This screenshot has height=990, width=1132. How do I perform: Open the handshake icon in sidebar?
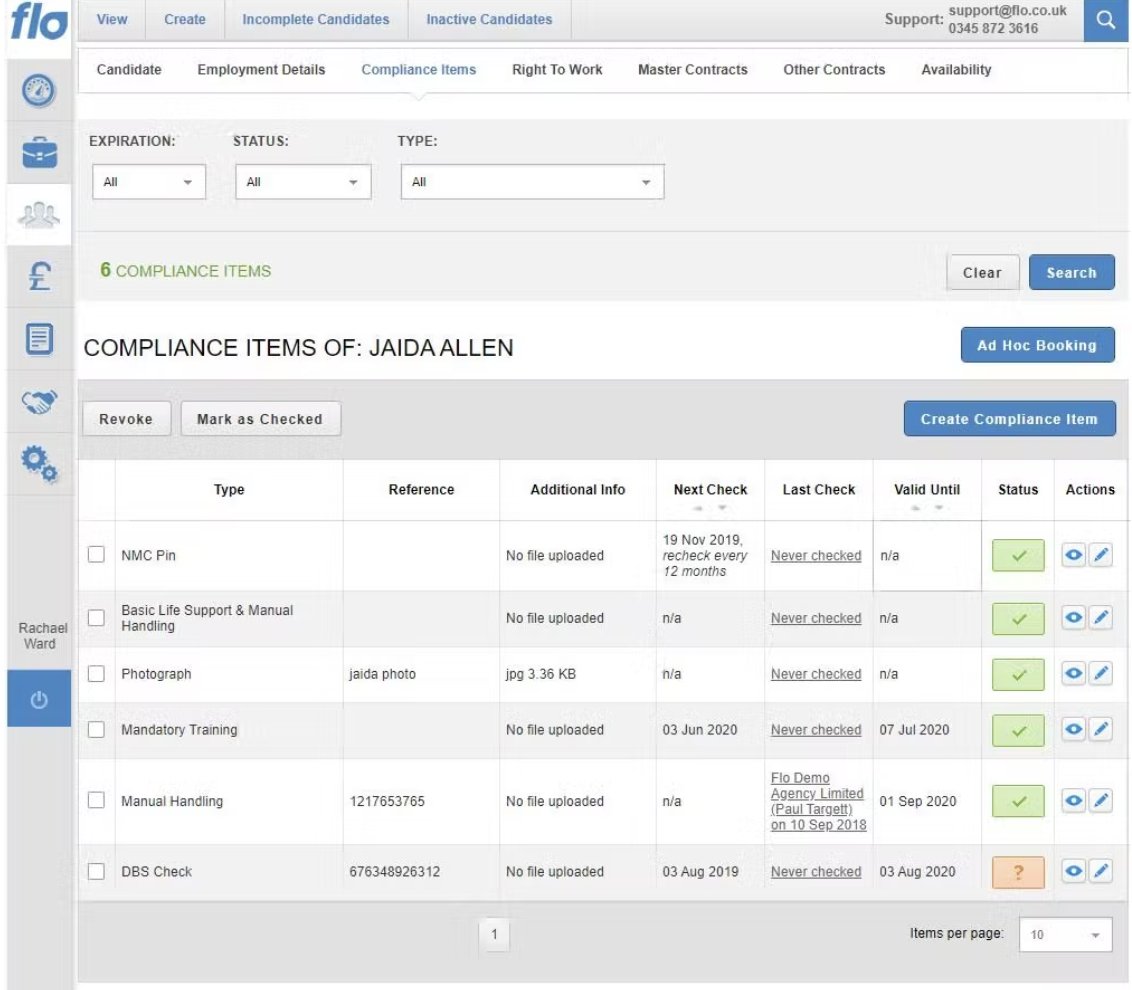pos(39,401)
